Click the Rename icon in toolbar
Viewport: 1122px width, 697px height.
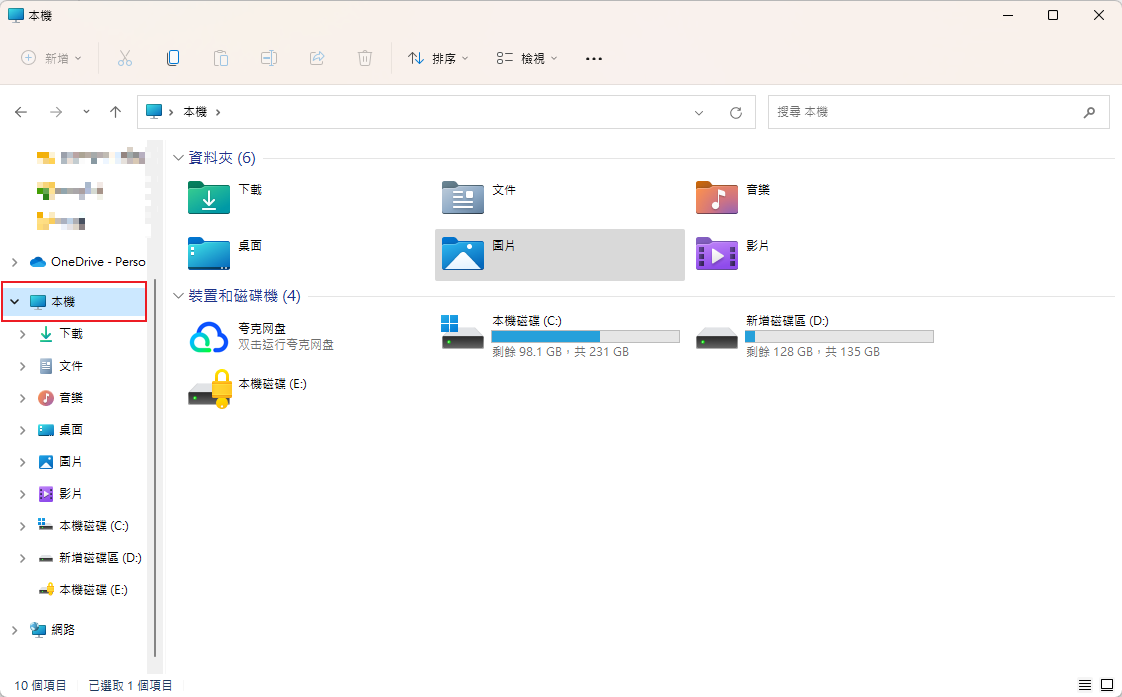coord(269,58)
